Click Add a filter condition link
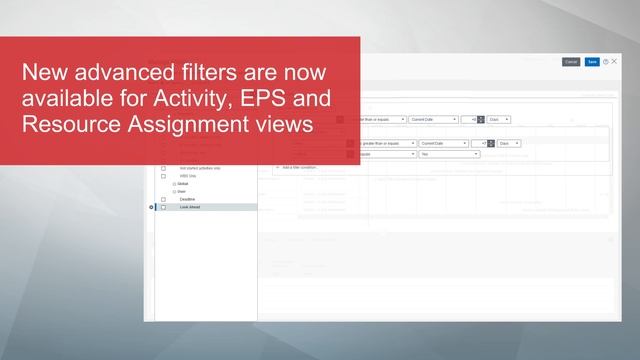The image size is (640, 360). click(x=300, y=167)
